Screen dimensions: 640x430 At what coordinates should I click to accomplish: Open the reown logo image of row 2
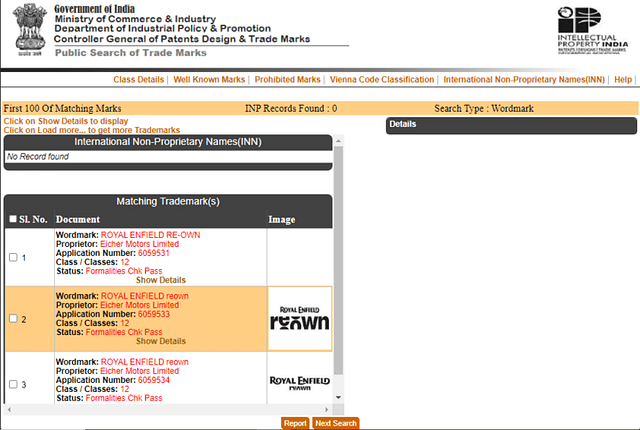pos(300,319)
